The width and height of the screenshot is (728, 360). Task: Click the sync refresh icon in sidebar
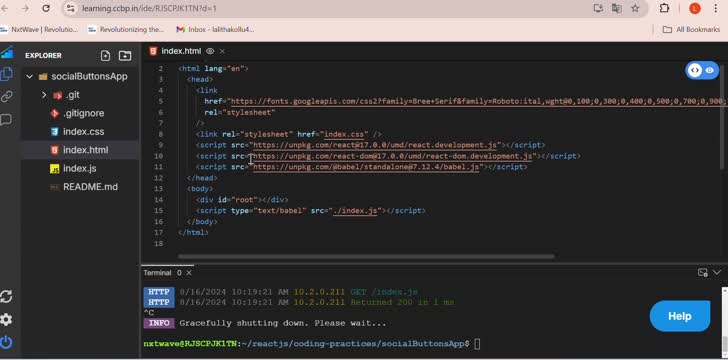click(6, 296)
